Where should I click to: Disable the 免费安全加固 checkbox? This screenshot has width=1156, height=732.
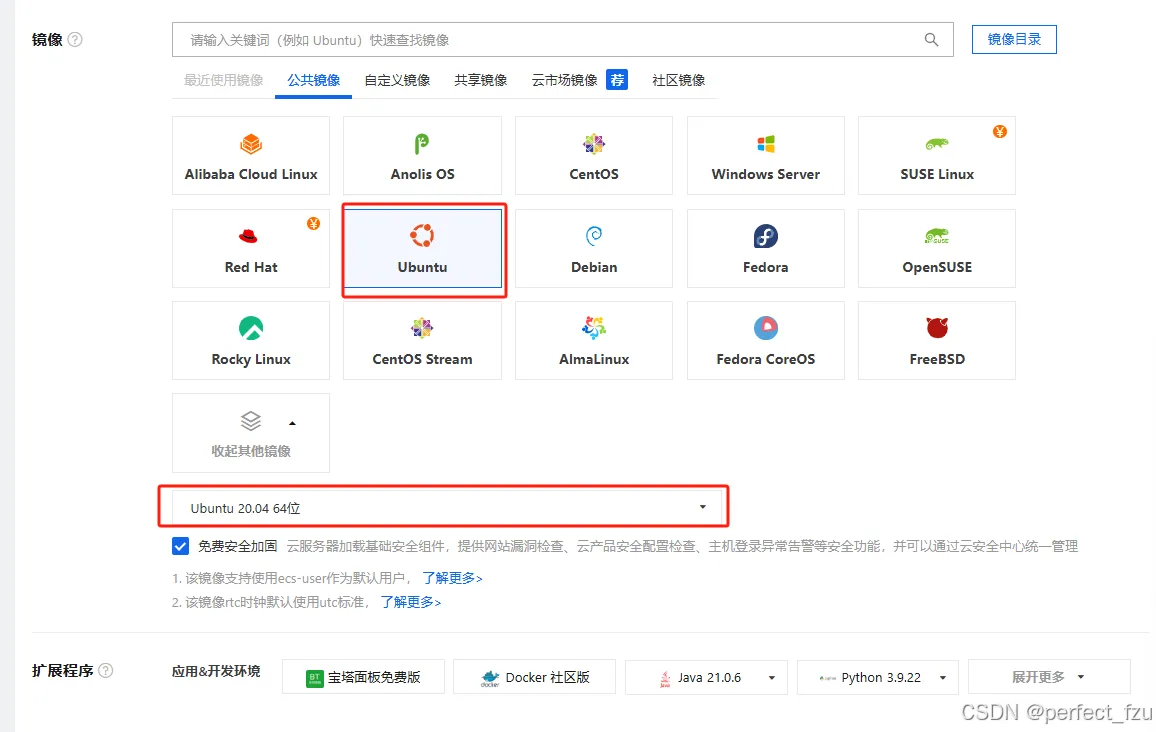pos(180,546)
